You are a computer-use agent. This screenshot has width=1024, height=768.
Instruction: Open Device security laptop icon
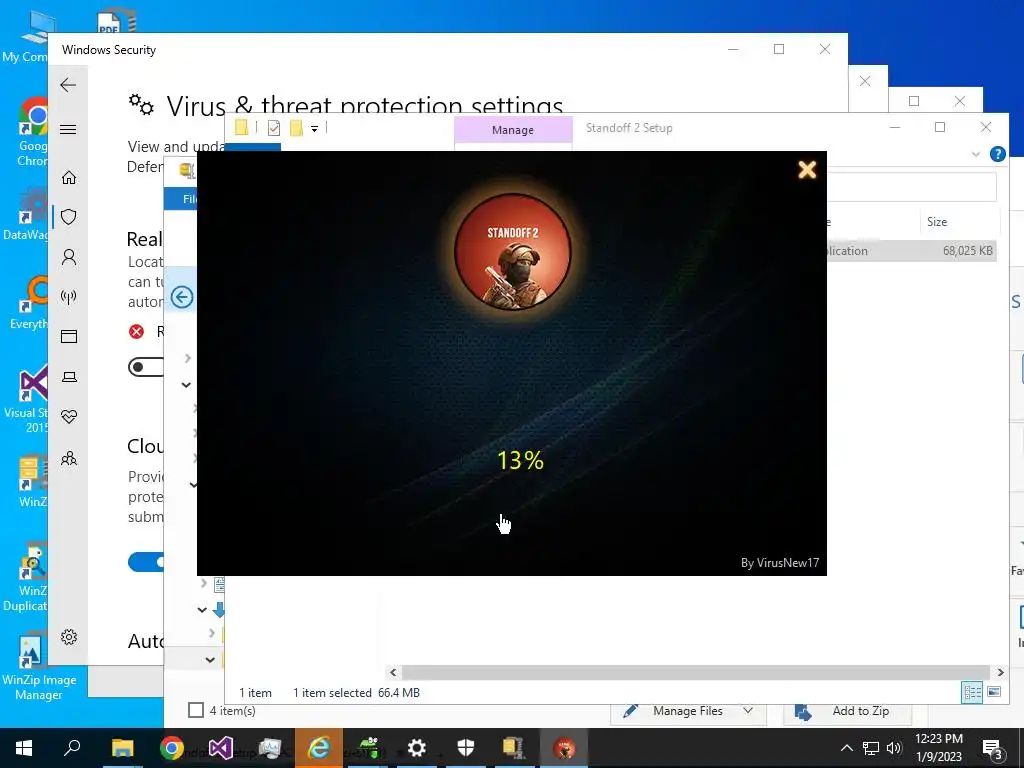(x=69, y=377)
